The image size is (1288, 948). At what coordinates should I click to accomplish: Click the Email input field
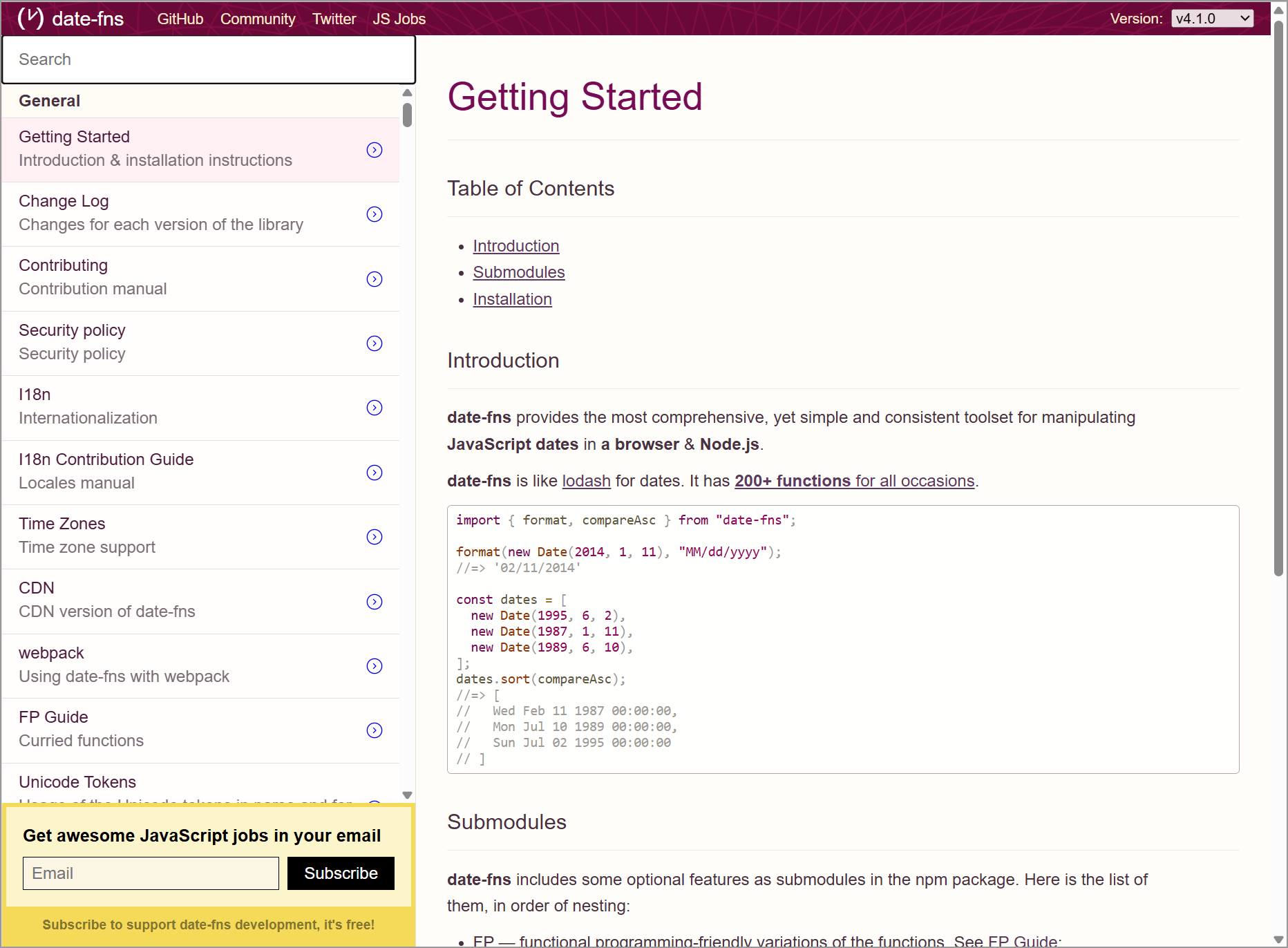click(x=151, y=873)
